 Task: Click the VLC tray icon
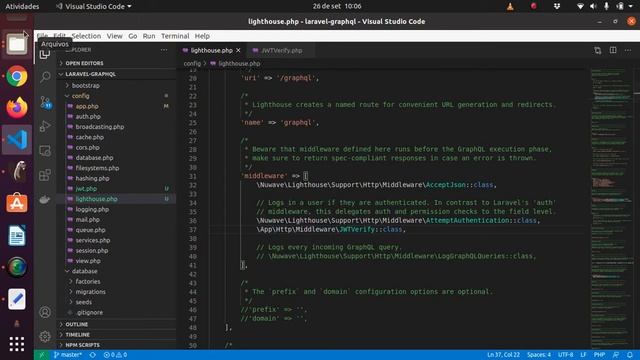(x=510, y=6)
